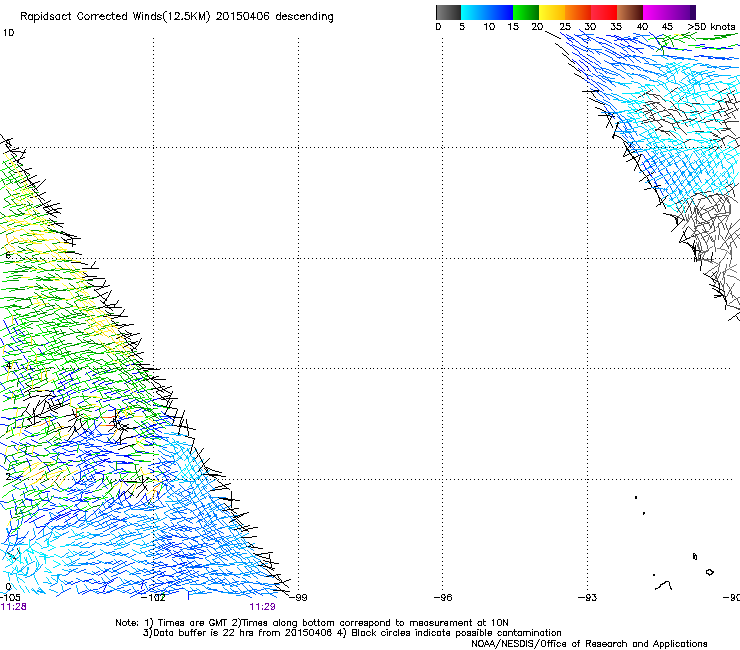Click the legend label '25'
This screenshot has width=740, height=650.
point(565,27)
